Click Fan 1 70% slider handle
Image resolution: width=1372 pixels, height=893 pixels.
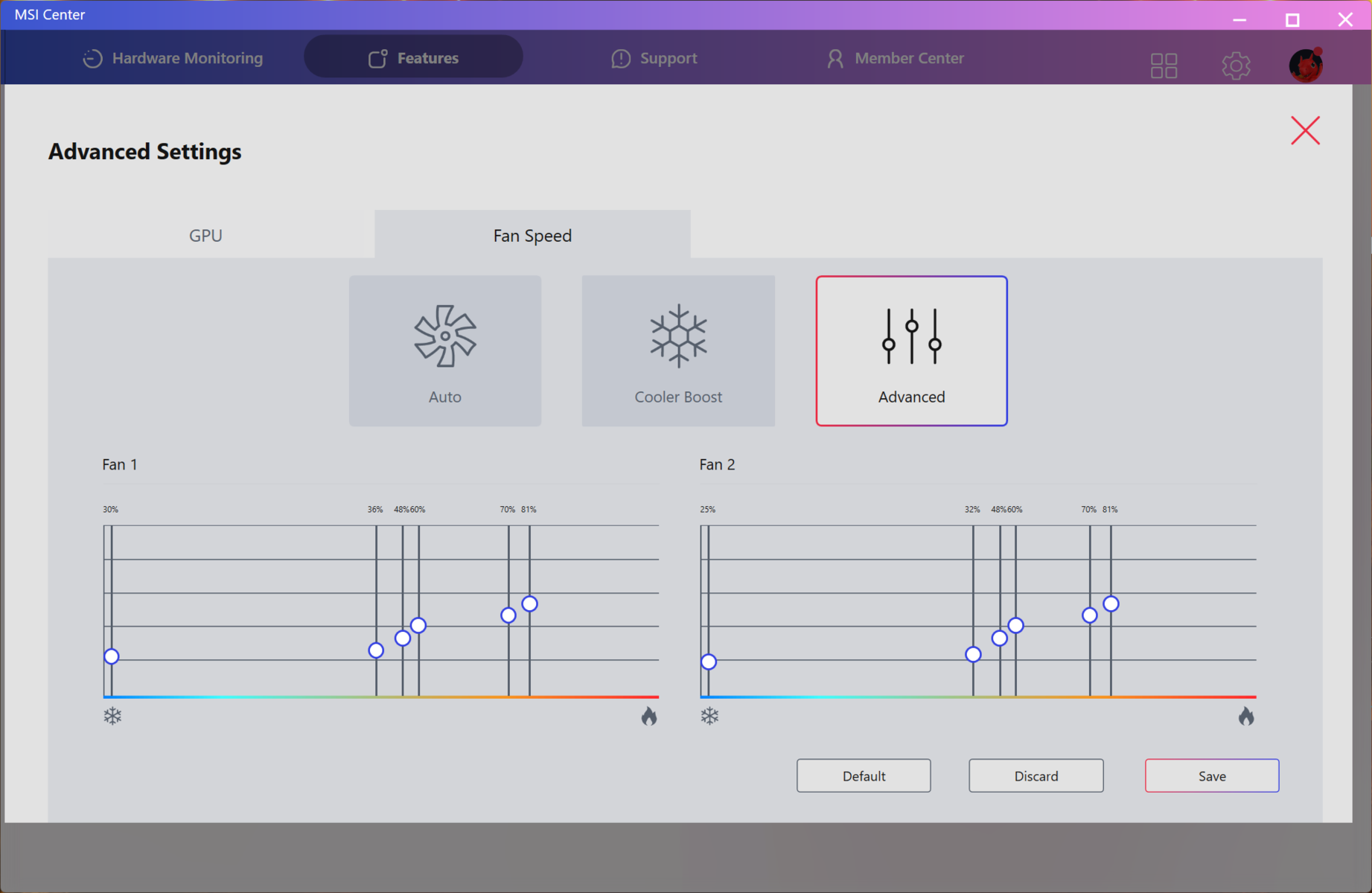click(x=508, y=615)
